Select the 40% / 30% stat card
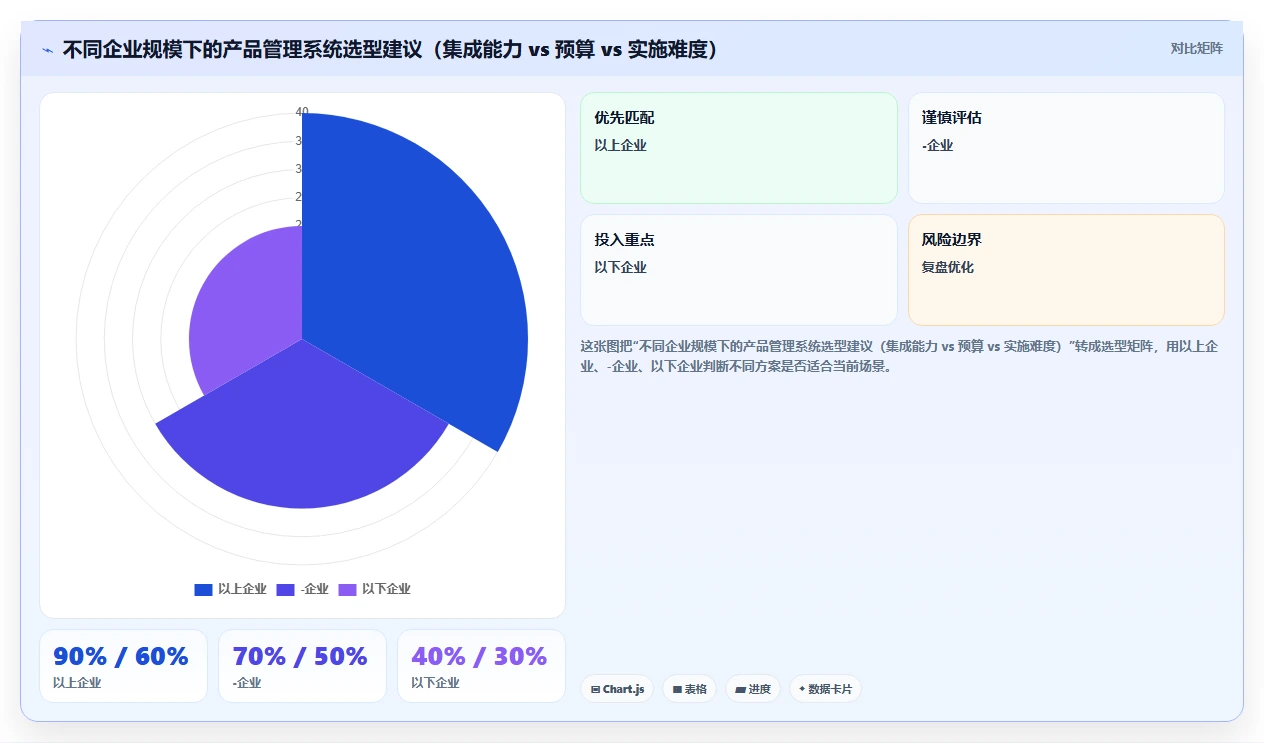Image resolution: width=1264 pixels, height=743 pixels. pos(481,666)
